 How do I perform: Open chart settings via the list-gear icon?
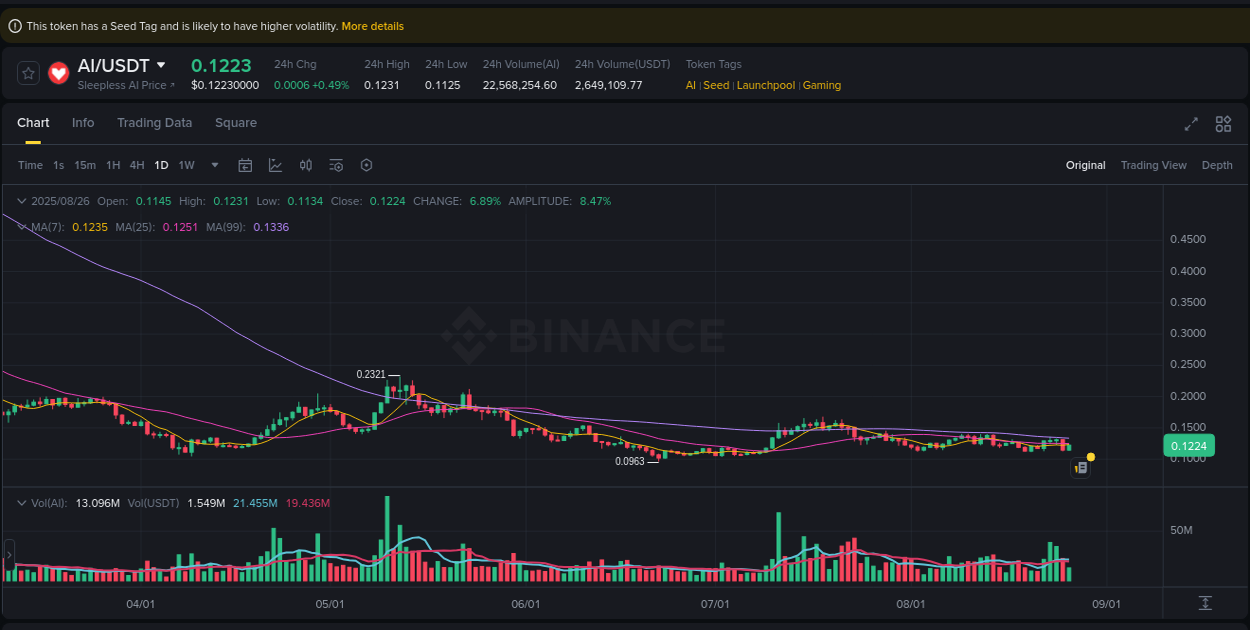336,165
